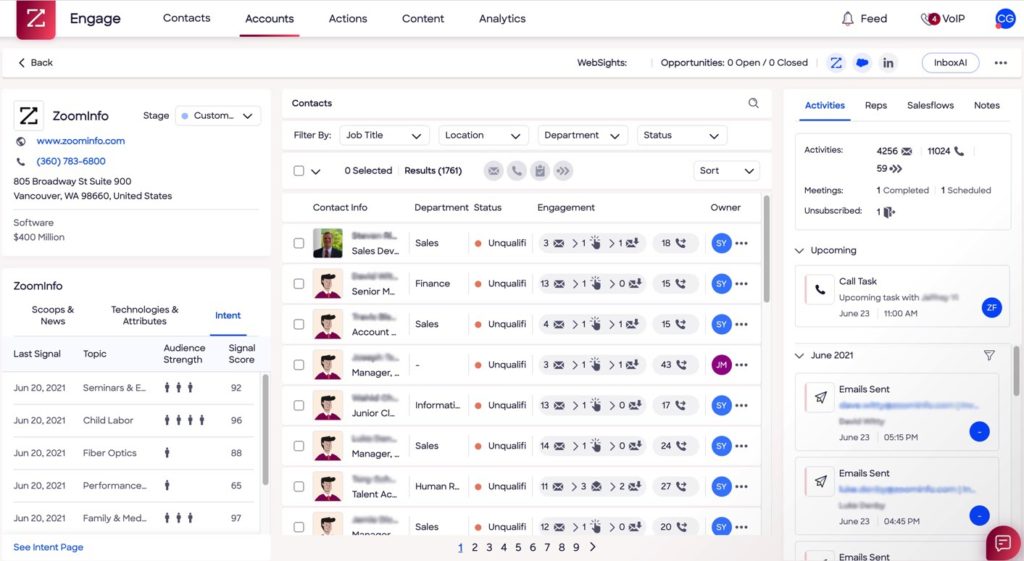
Task: Toggle the select-all contacts checkbox
Action: (x=298, y=171)
